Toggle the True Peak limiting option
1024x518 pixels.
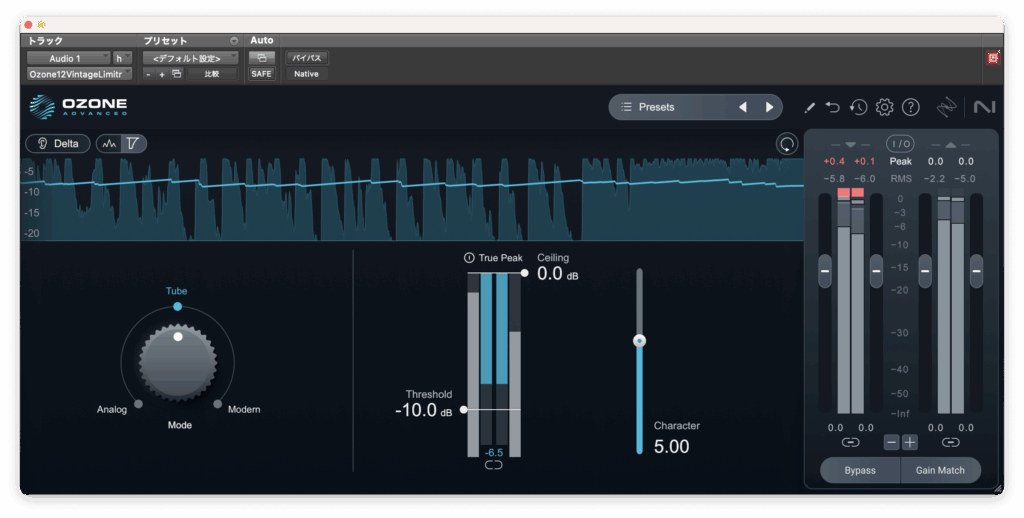pos(469,258)
